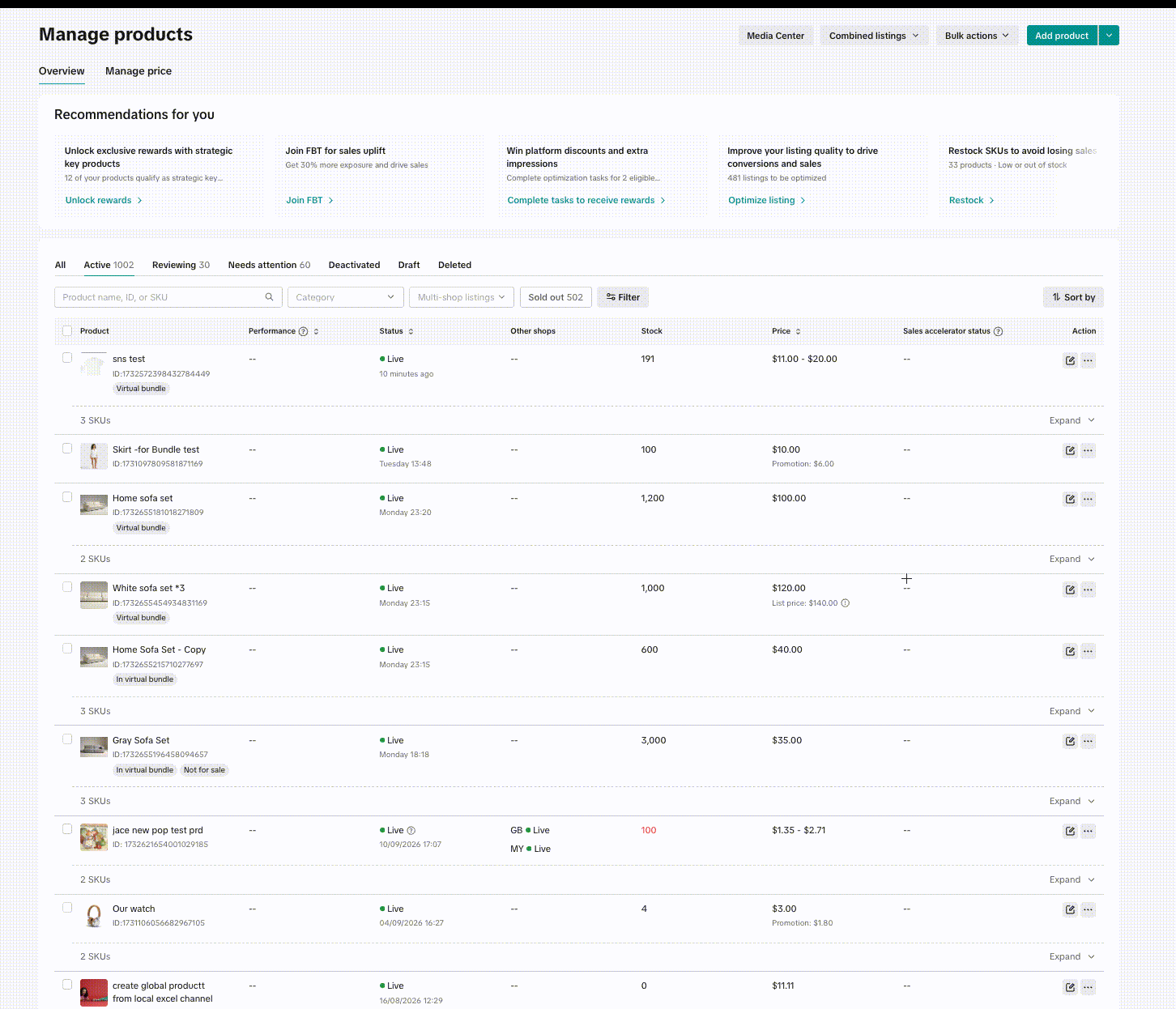The image size is (1176, 1009).
Task: Check the White sofa set *3 checkbox
Action: pyautogui.click(x=67, y=587)
